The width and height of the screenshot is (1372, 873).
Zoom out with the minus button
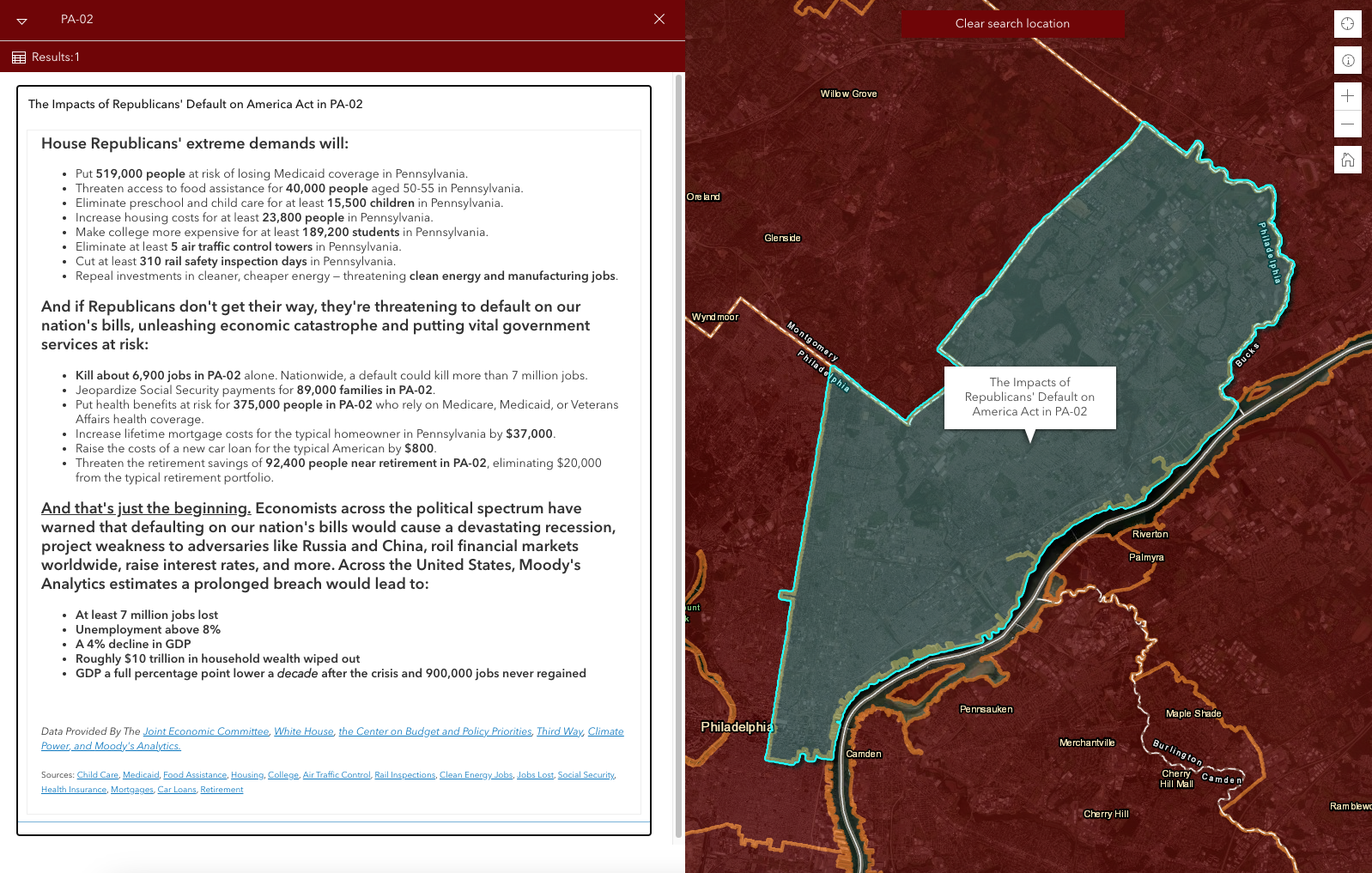coord(1347,124)
